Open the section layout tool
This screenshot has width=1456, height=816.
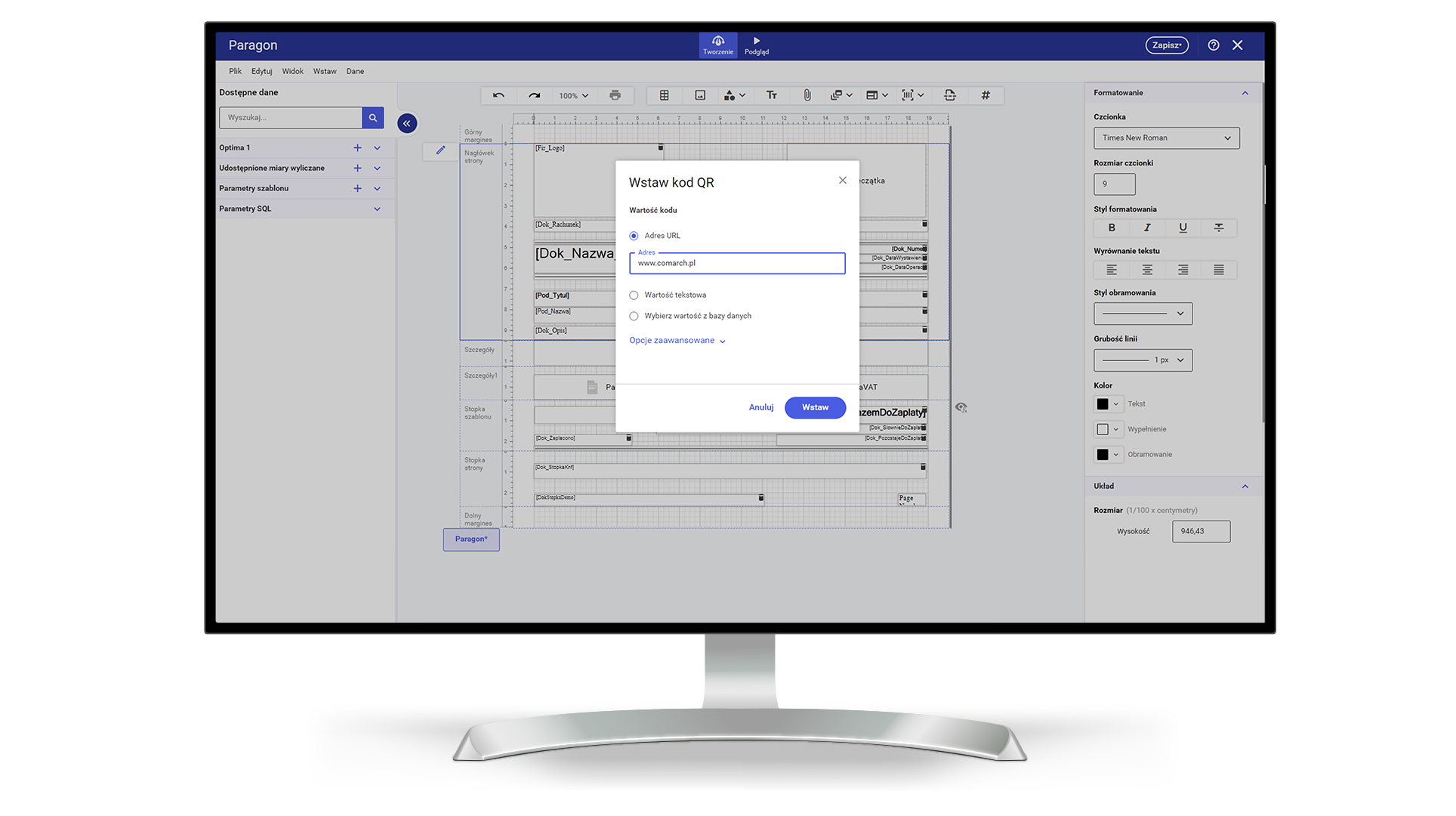click(x=876, y=95)
